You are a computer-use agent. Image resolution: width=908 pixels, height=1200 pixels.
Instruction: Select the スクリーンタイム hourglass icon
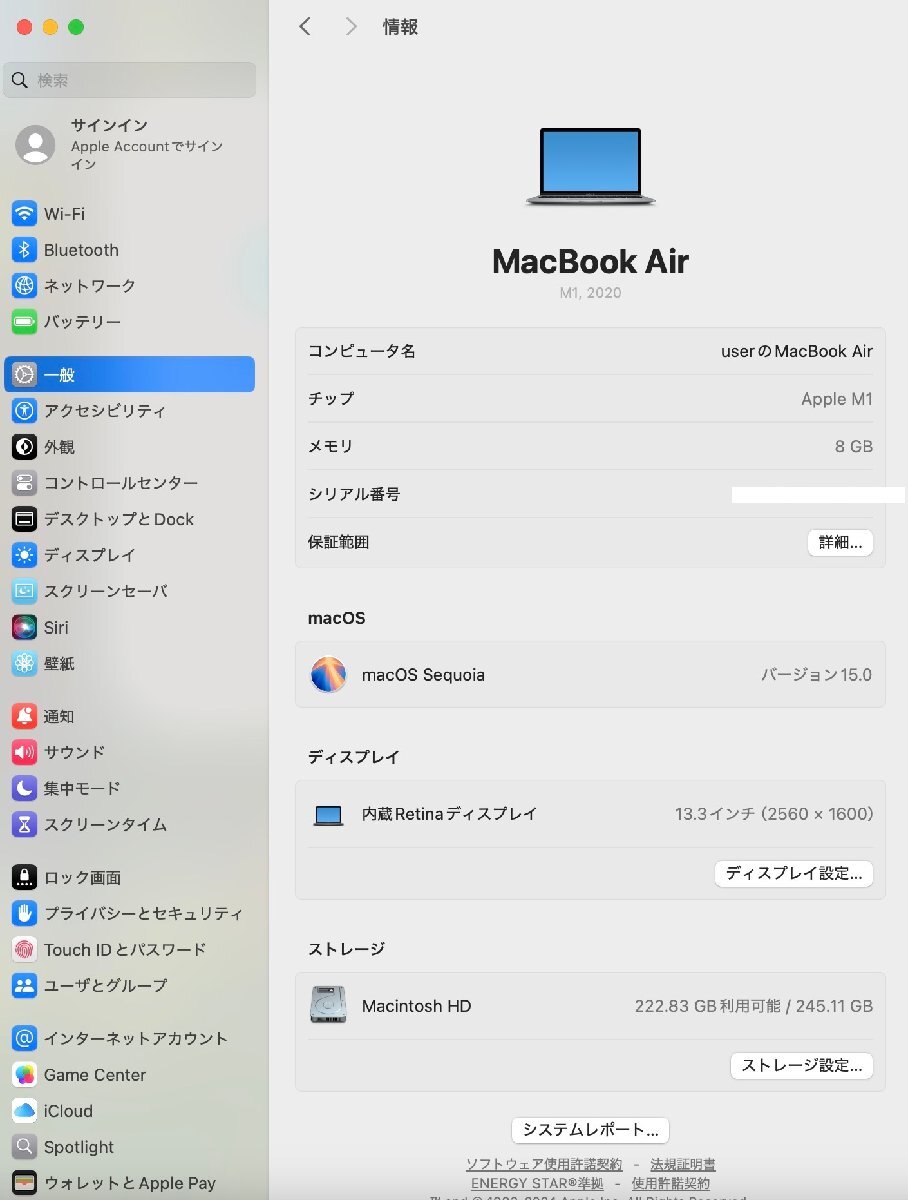[25, 824]
